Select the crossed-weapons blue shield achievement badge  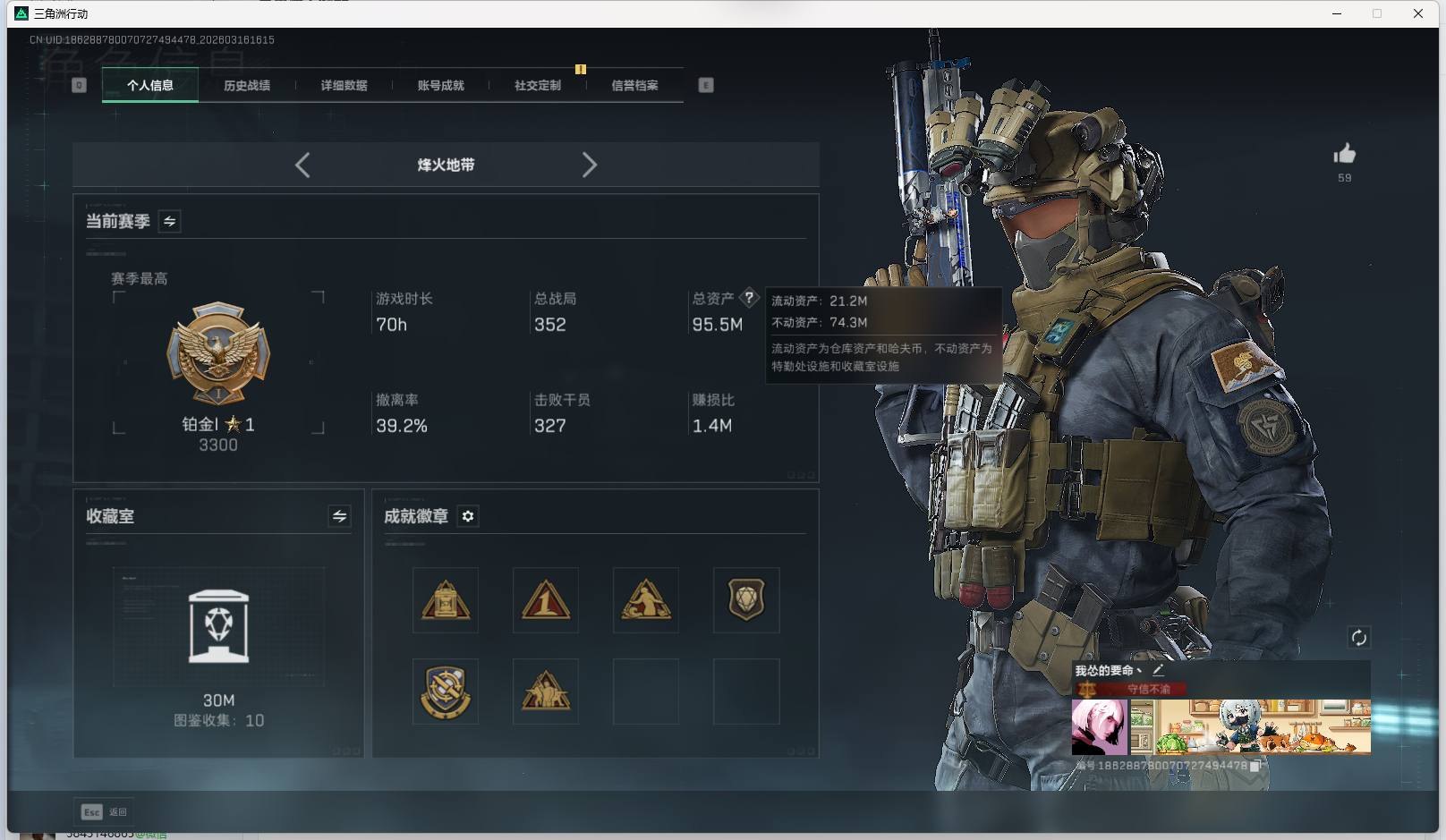pos(446,692)
